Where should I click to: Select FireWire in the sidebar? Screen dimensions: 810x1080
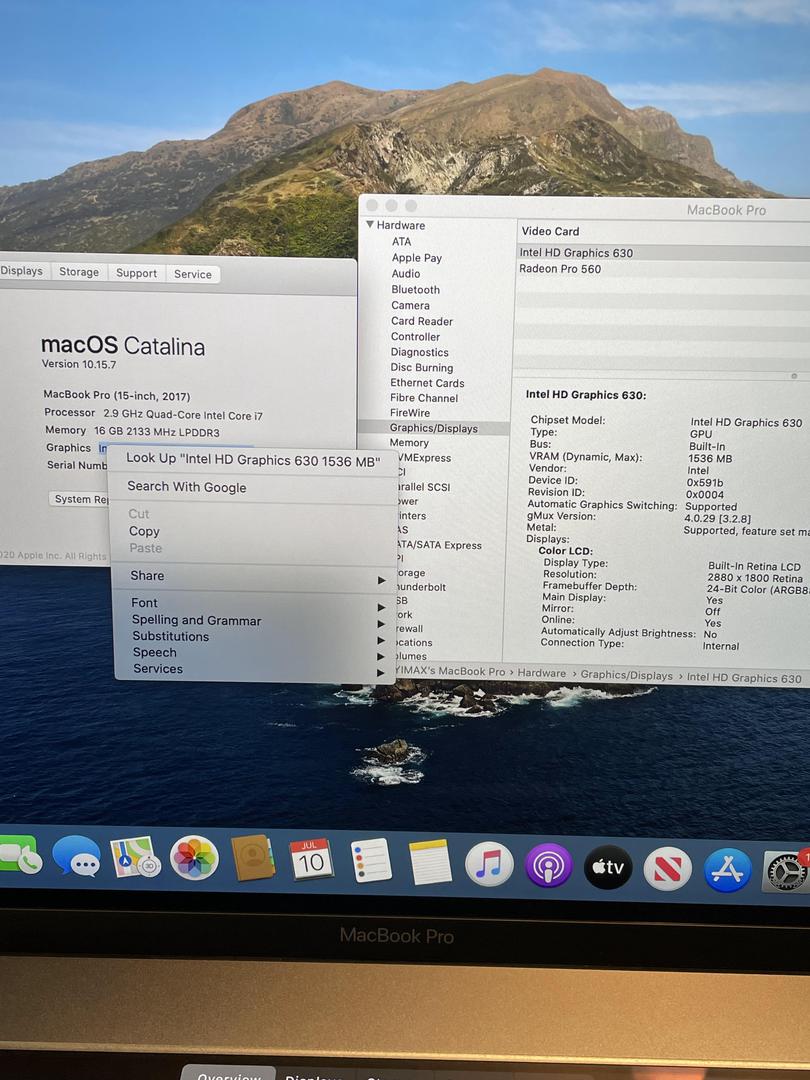pos(410,413)
